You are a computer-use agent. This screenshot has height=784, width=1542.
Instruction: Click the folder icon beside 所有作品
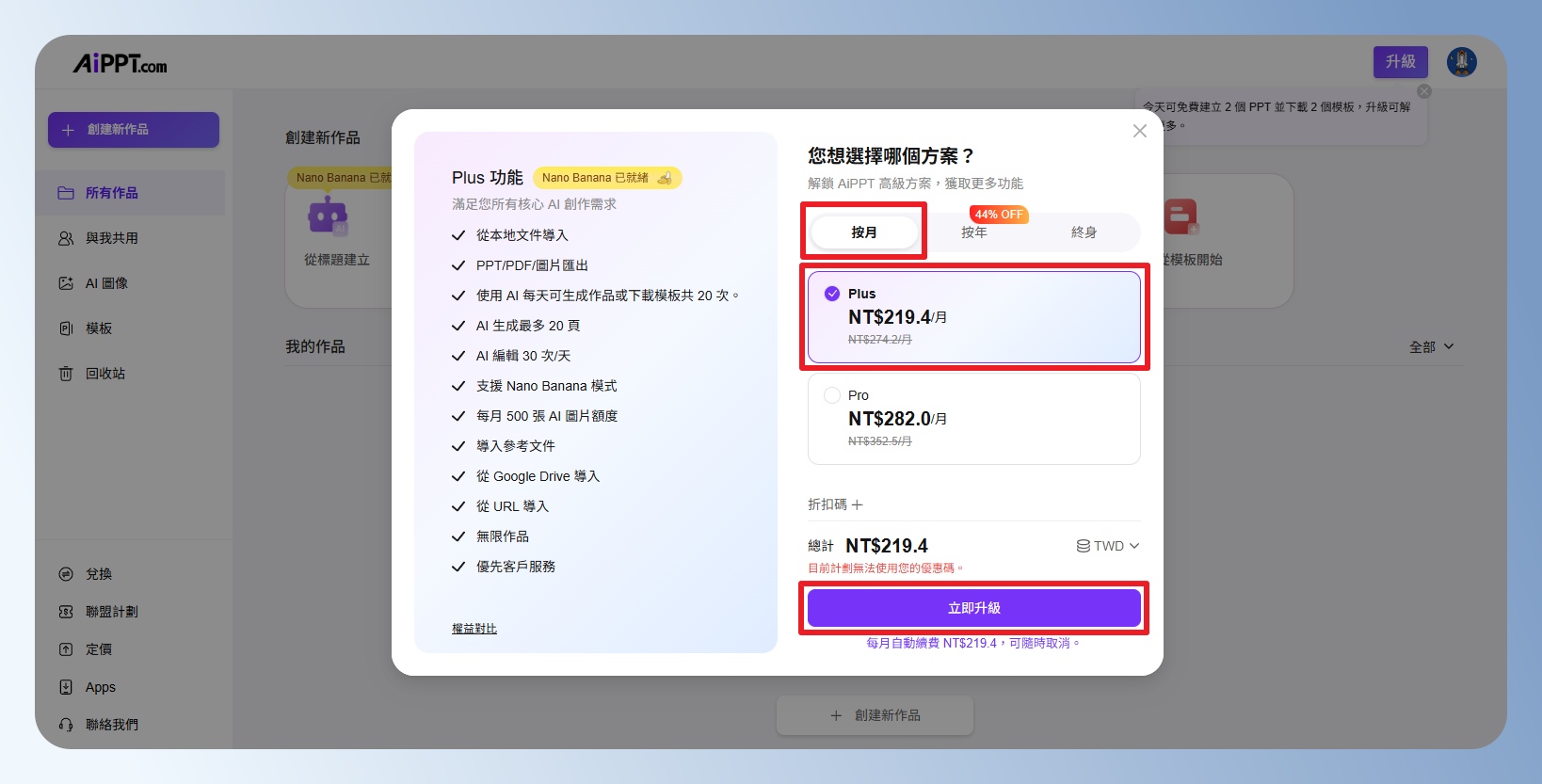coord(66,193)
